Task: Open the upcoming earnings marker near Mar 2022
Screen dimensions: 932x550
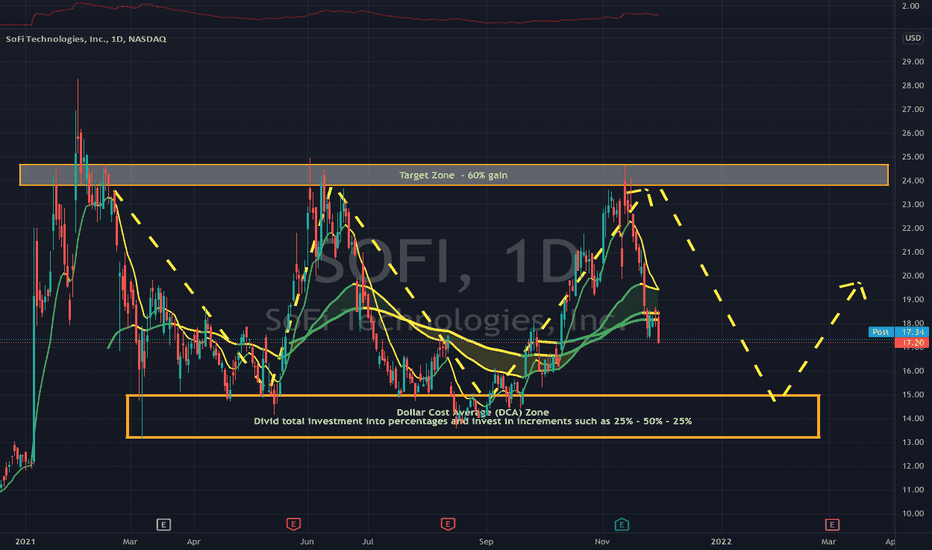Action: click(x=832, y=524)
